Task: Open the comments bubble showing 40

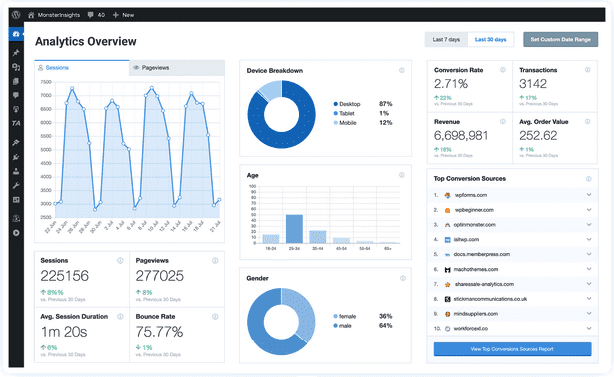Action: (96, 15)
